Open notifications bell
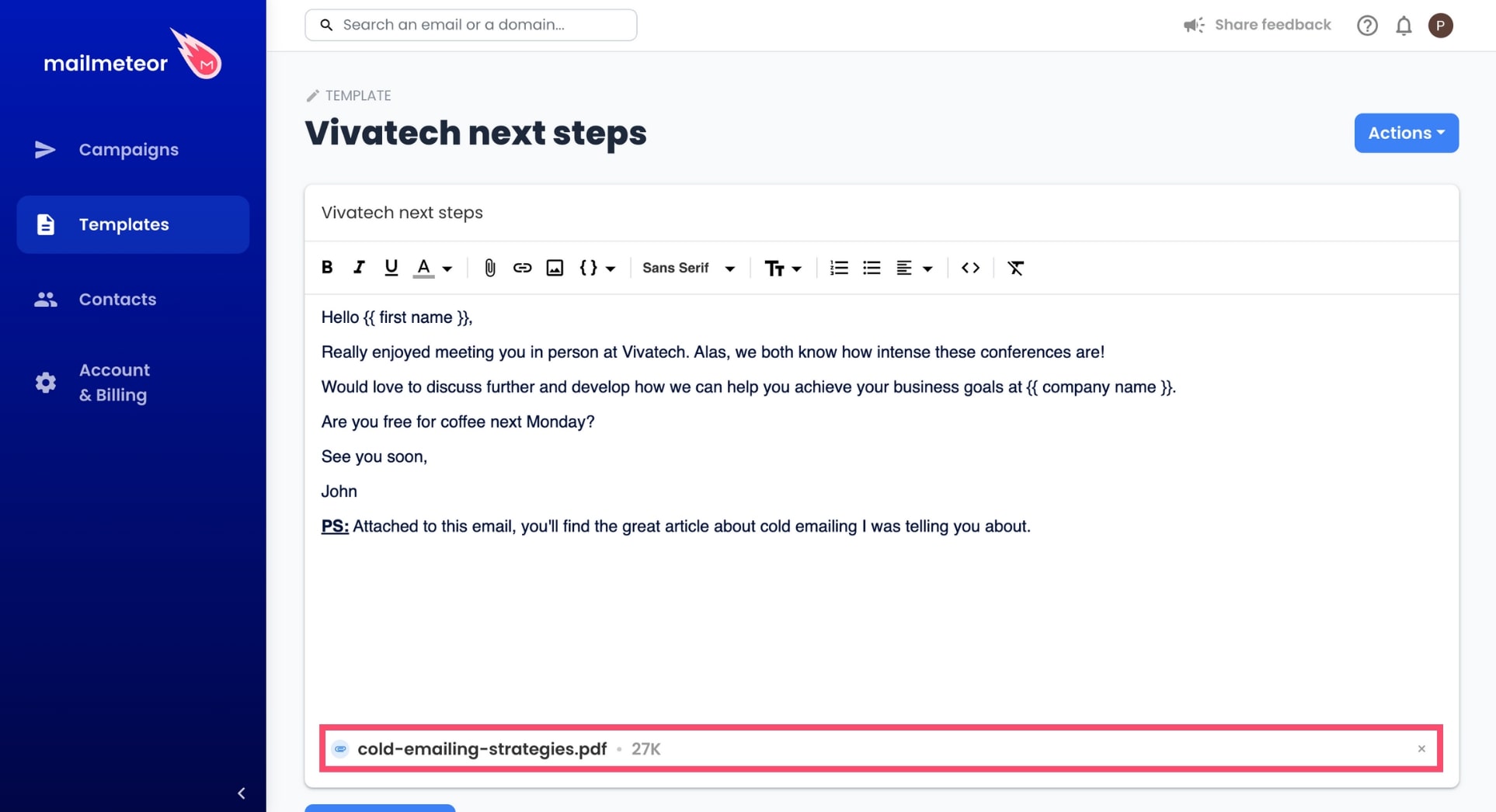Image resolution: width=1496 pixels, height=812 pixels. click(1404, 26)
